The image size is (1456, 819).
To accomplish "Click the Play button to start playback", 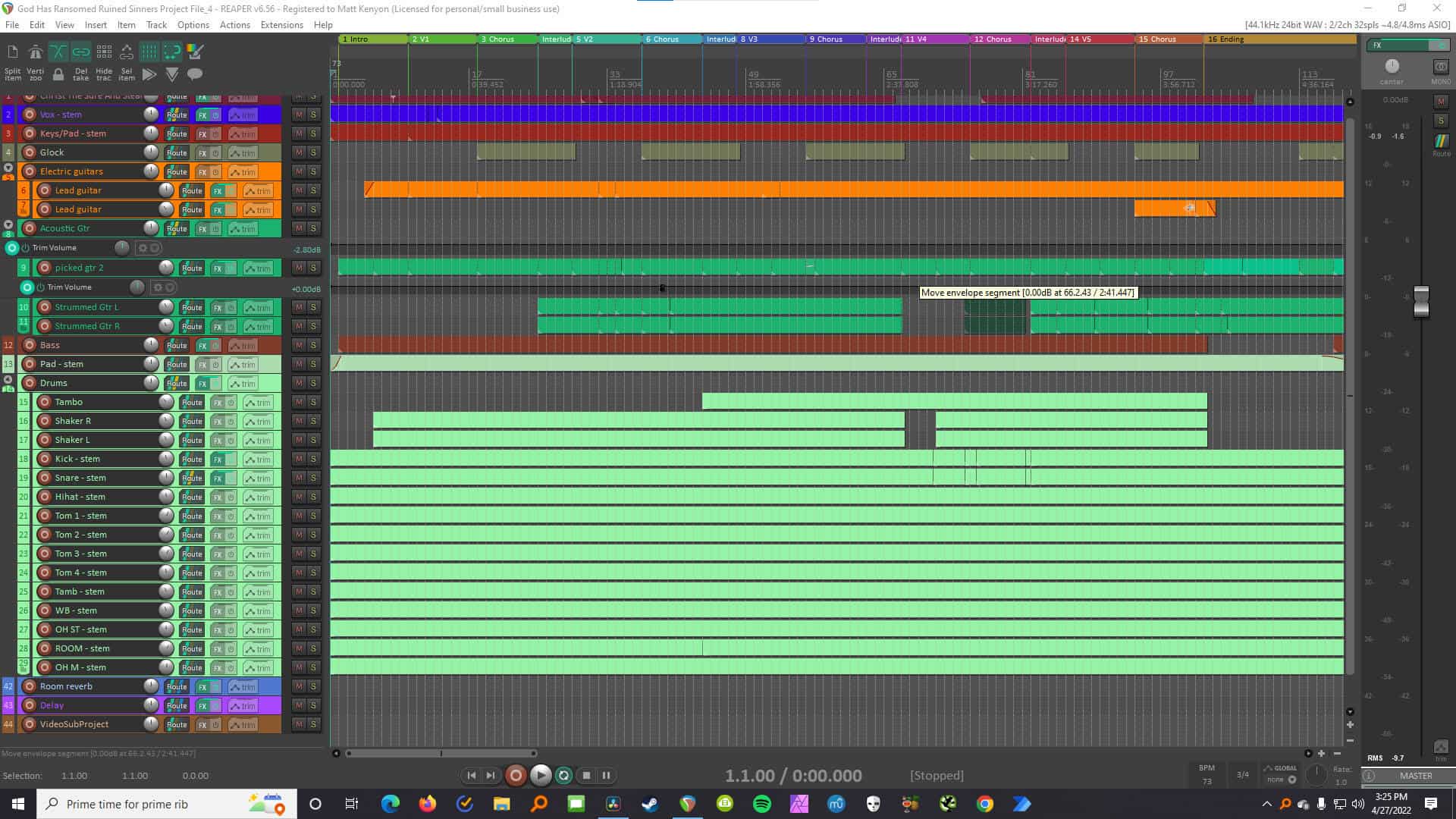I will pyautogui.click(x=540, y=775).
